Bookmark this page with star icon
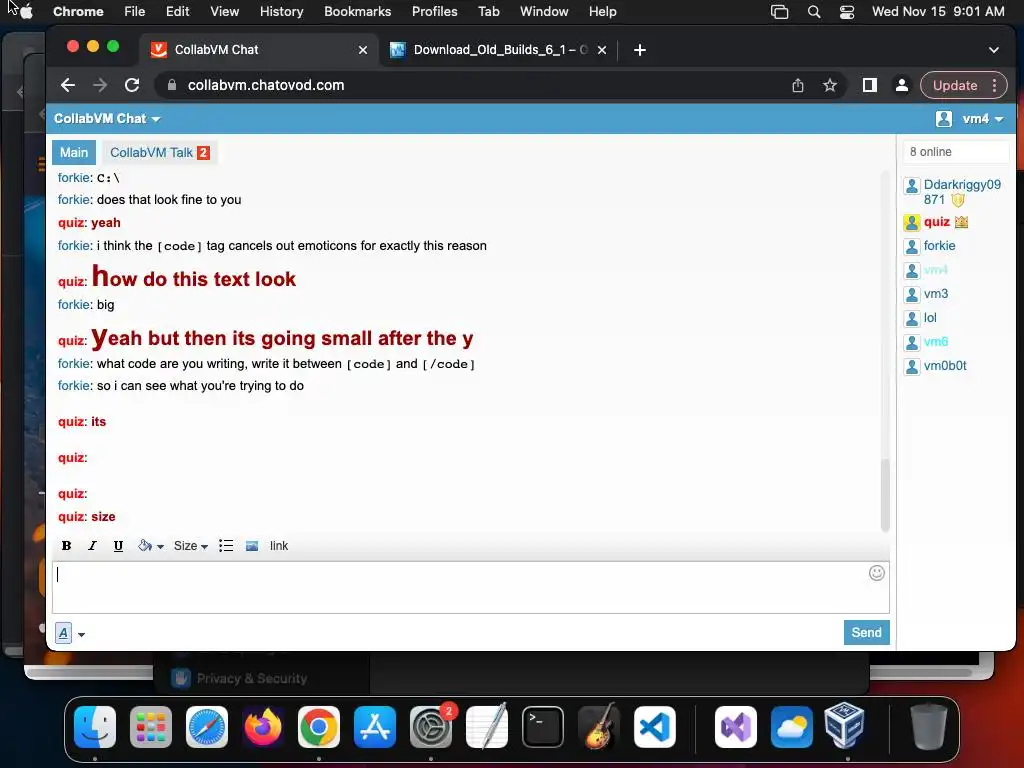The image size is (1024, 768). pyautogui.click(x=829, y=86)
